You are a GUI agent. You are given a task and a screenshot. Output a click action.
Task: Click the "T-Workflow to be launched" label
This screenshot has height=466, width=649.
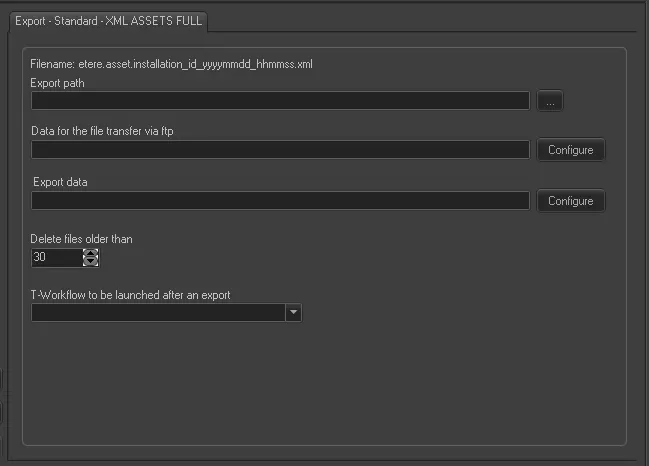pos(131,295)
